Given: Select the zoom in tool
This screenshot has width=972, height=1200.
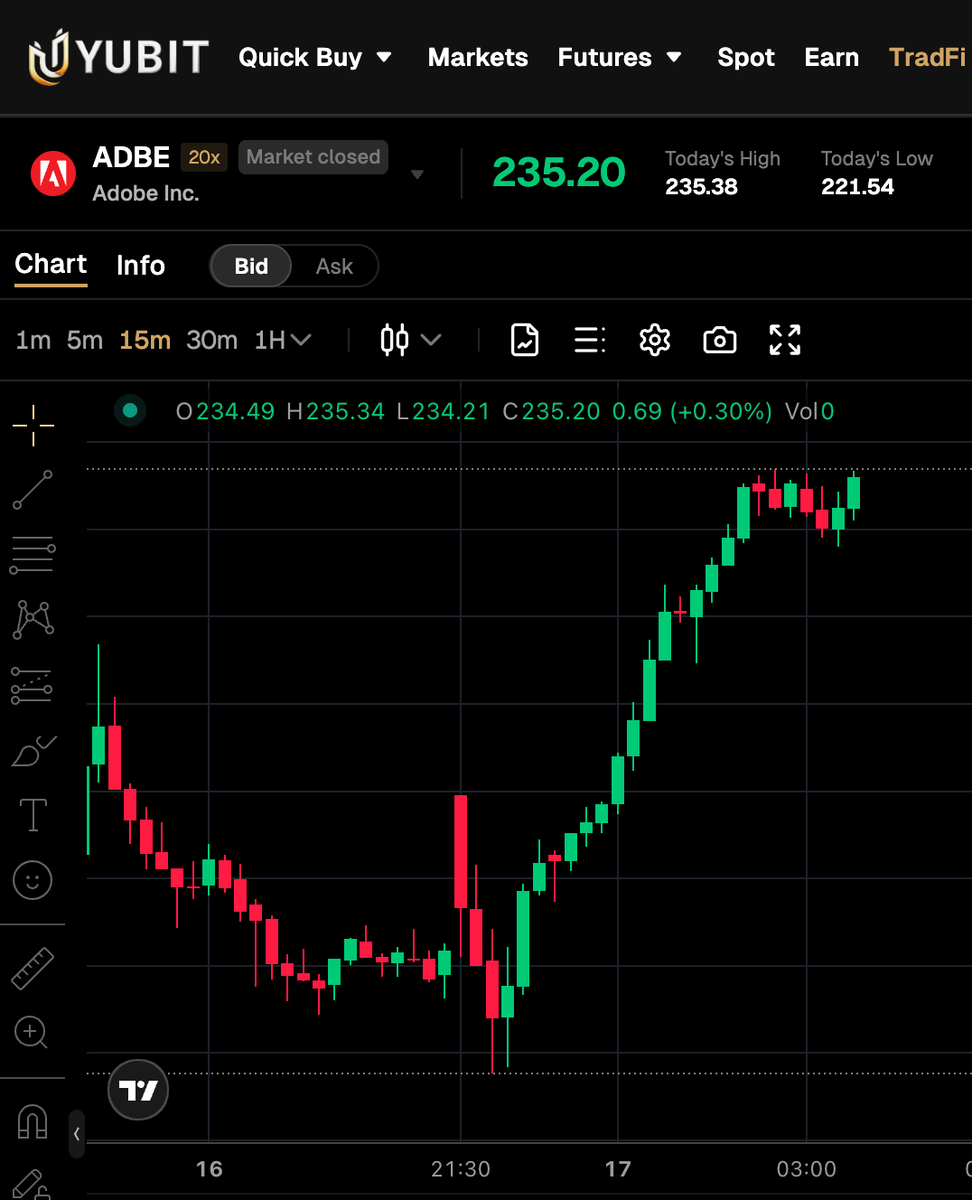Looking at the screenshot, I should click(x=32, y=1032).
